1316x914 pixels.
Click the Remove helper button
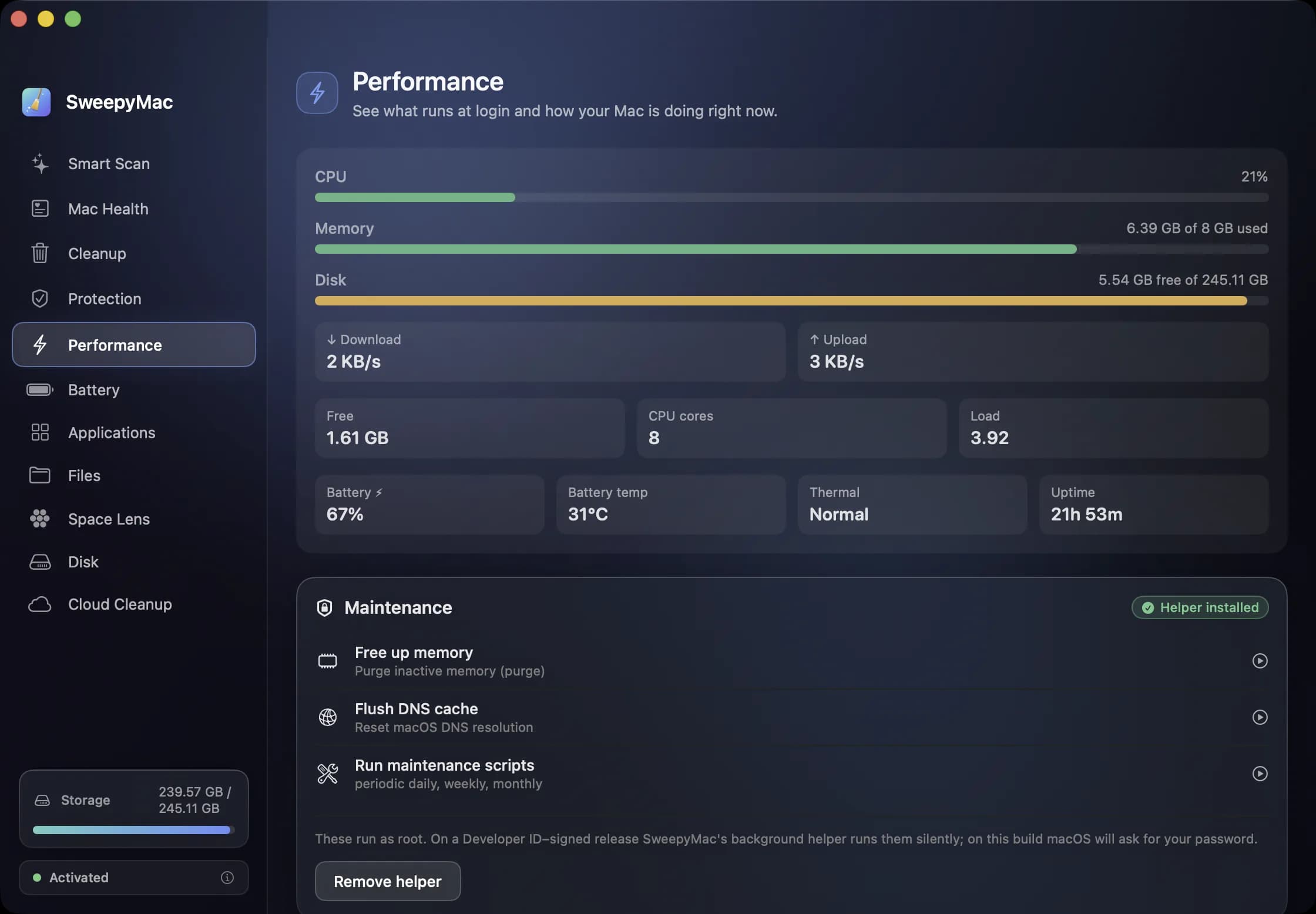388,881
